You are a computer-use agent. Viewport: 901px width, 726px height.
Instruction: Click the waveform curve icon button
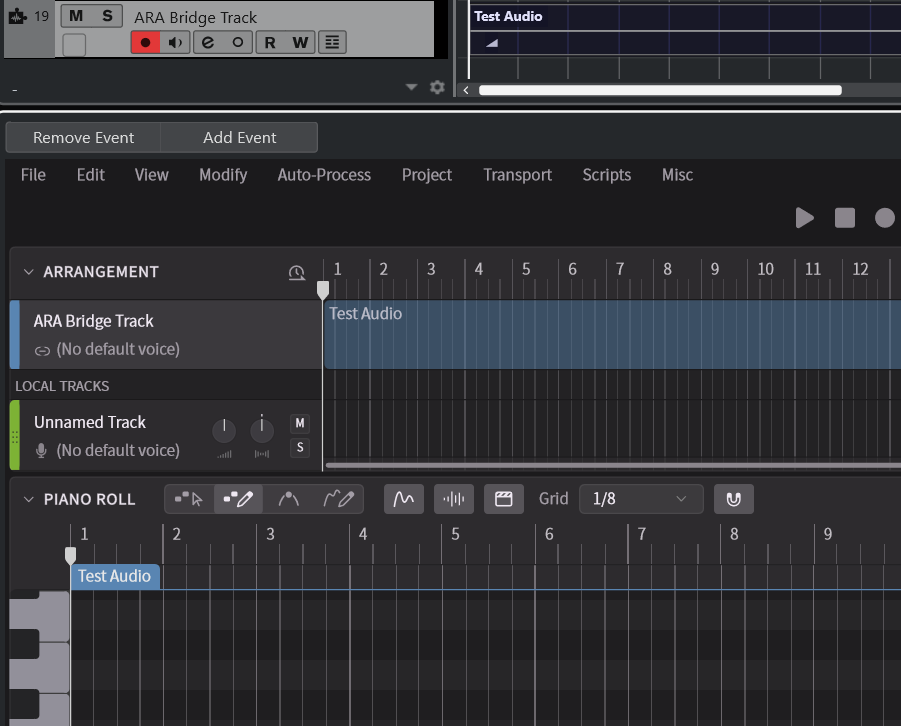(403, 499)
